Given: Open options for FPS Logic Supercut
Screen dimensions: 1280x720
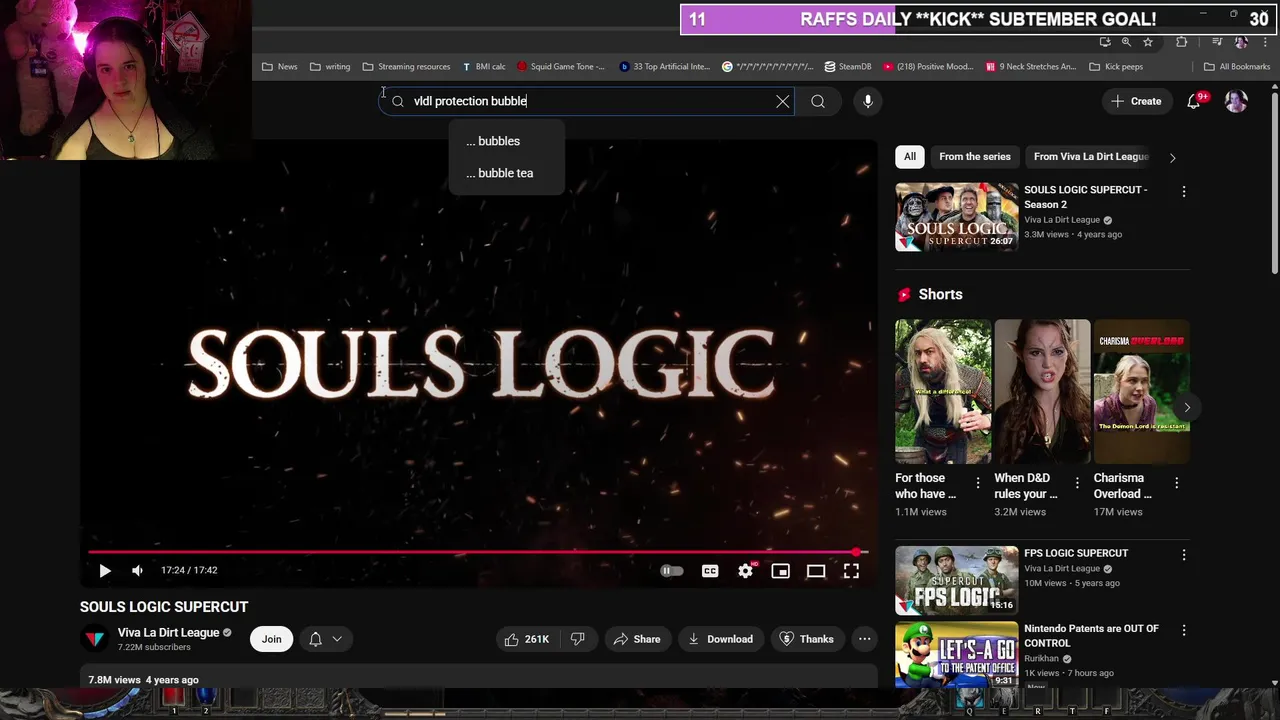Looking at the screenshot, I should coord(1184,555).
